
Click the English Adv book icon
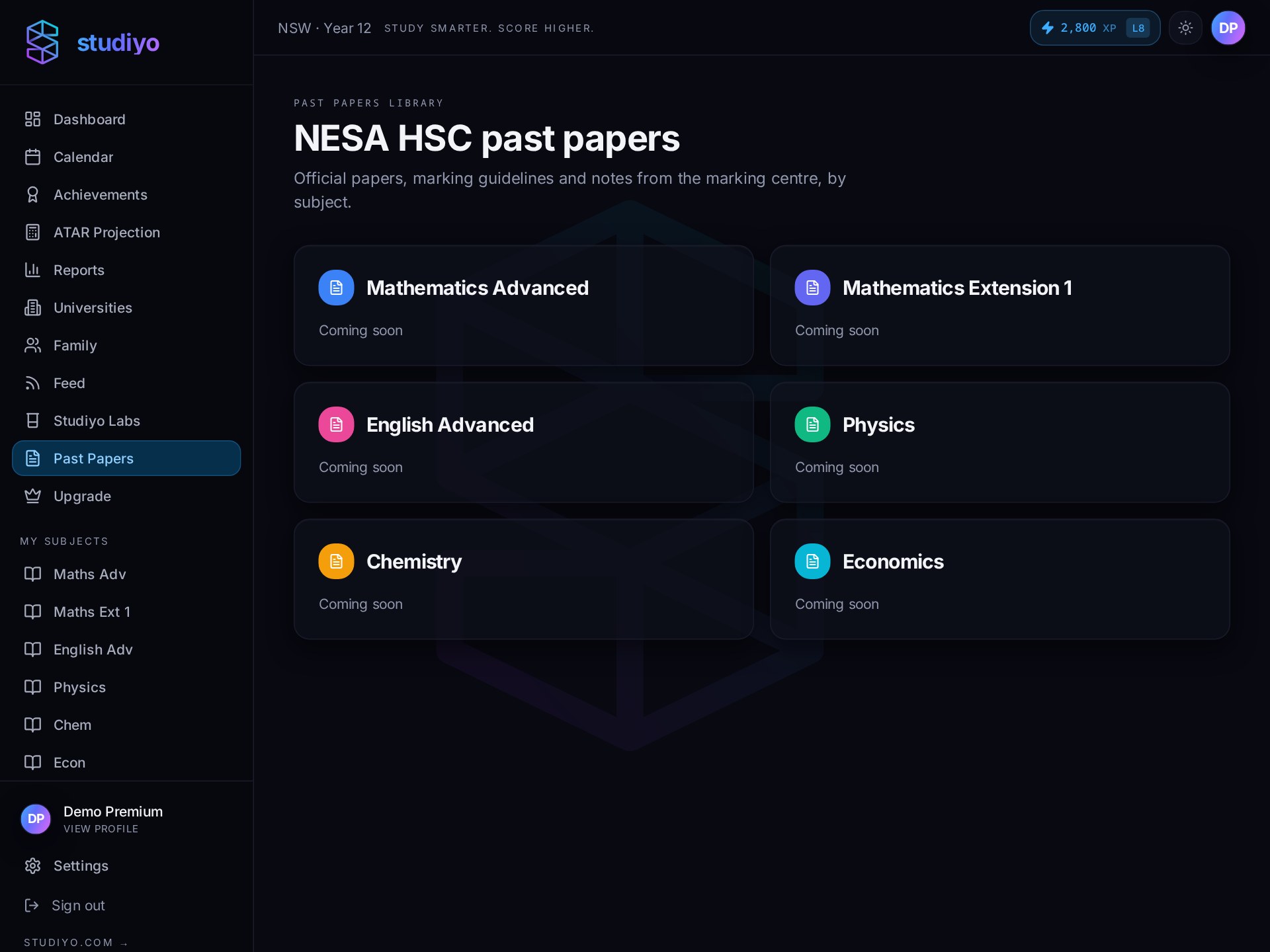(x=32, y=649)
